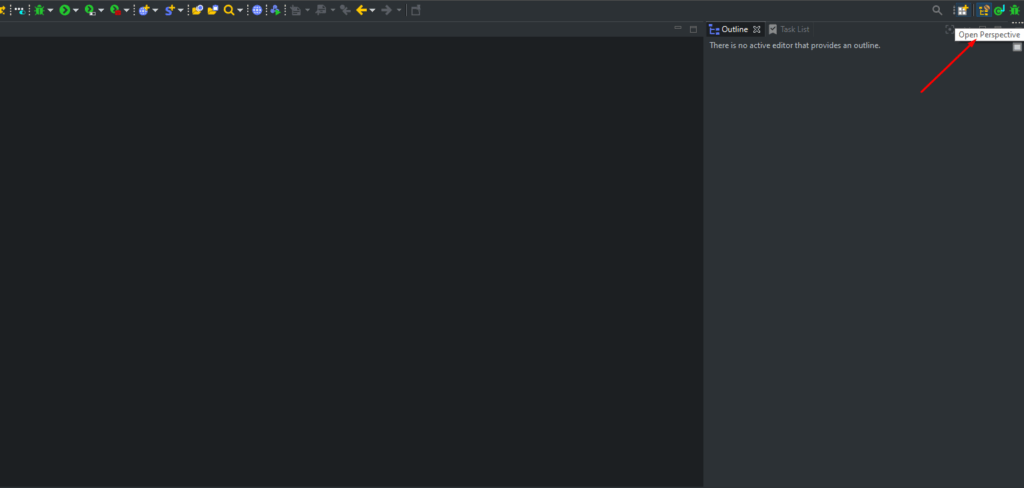Screen dimensions: 1024x488
Task: Expand the Debug dropdown arrow
Action: click(50, 10)
